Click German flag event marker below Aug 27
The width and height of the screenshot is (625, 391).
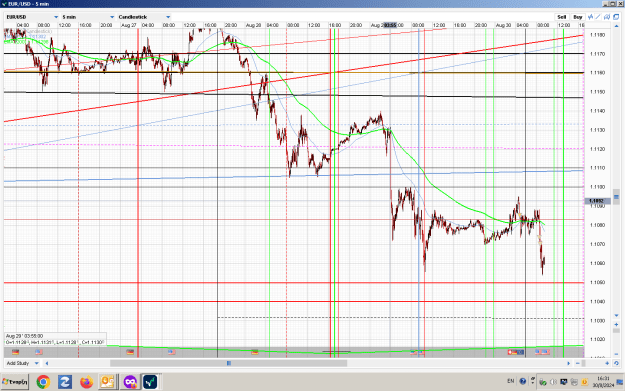(130, 352)
